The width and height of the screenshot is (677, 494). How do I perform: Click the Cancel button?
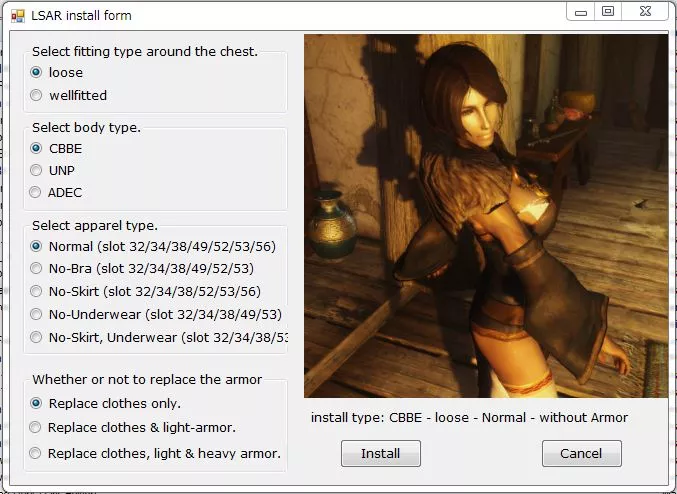(x=582, y=453)
